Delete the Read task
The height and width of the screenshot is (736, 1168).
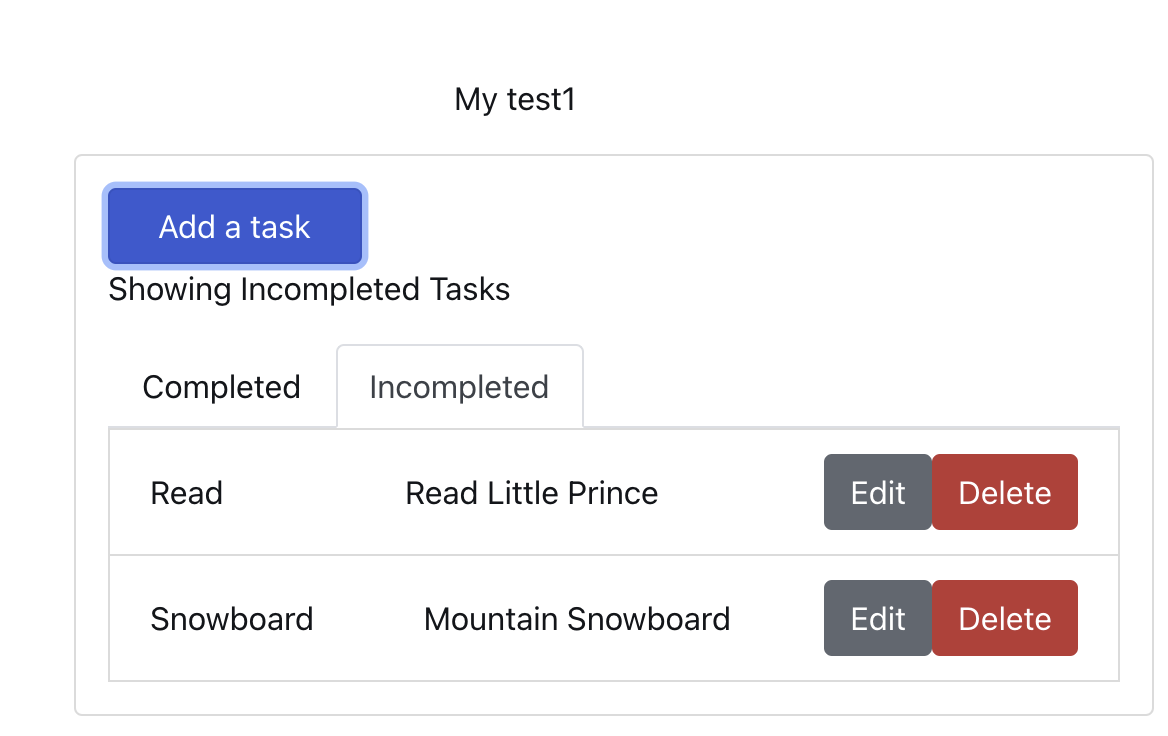[x=1004, y=493]
